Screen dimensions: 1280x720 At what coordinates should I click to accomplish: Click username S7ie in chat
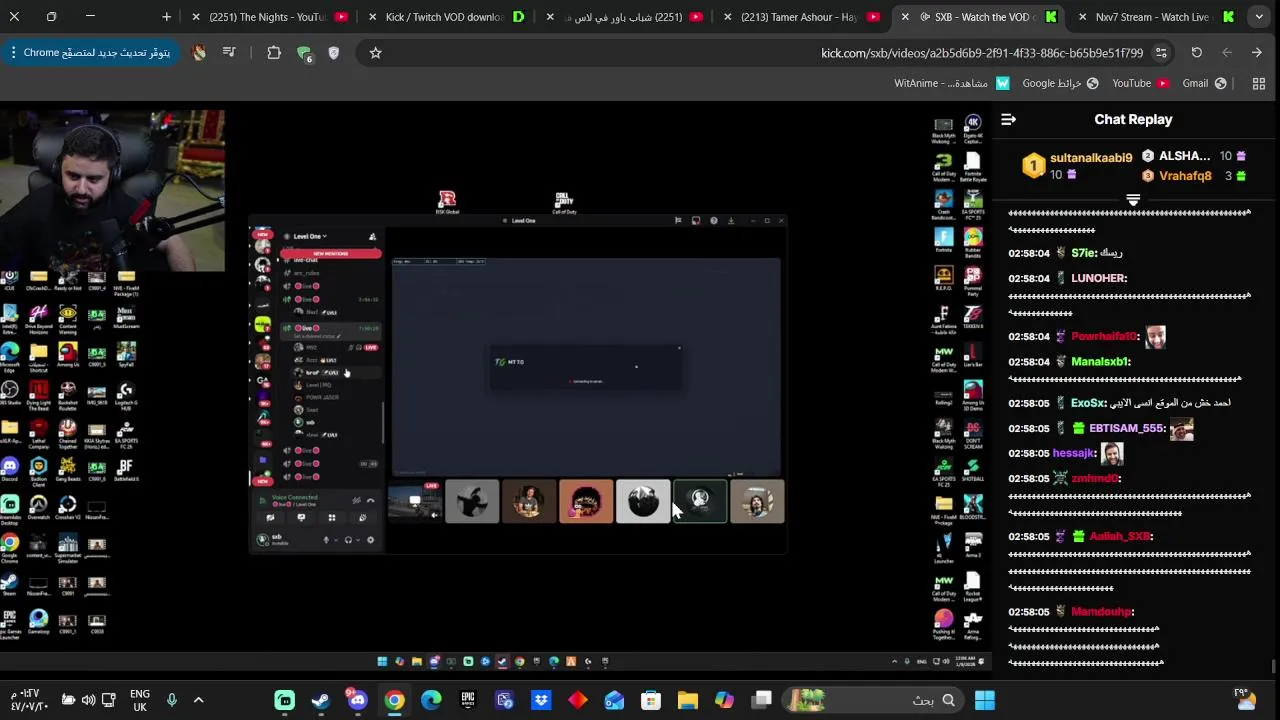(1083, 254)
